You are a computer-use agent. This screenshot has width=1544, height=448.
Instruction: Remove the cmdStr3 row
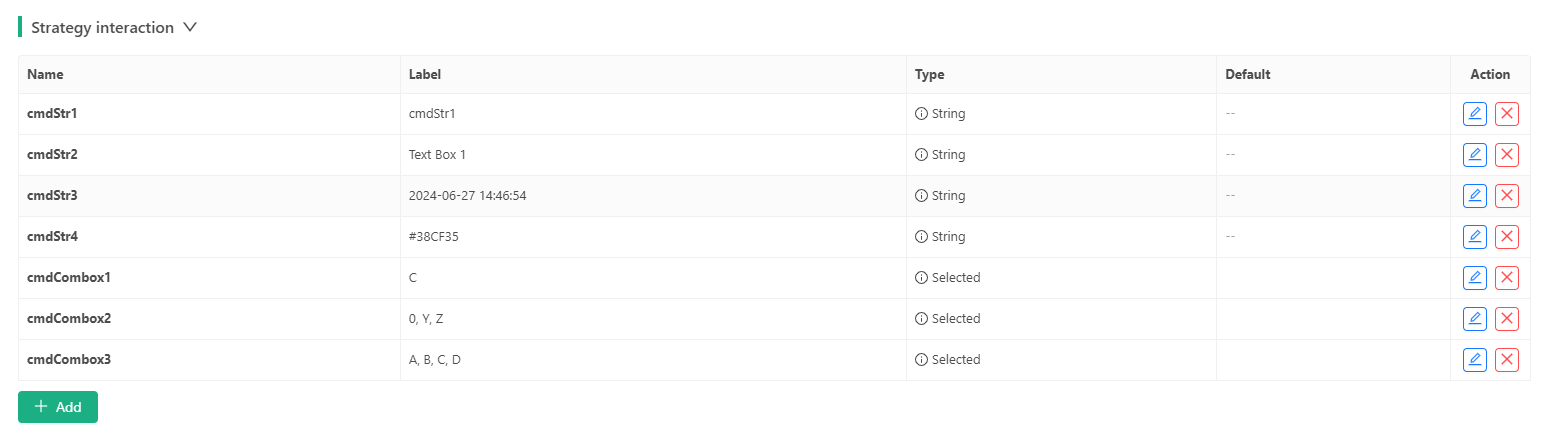pos(1506,196)
